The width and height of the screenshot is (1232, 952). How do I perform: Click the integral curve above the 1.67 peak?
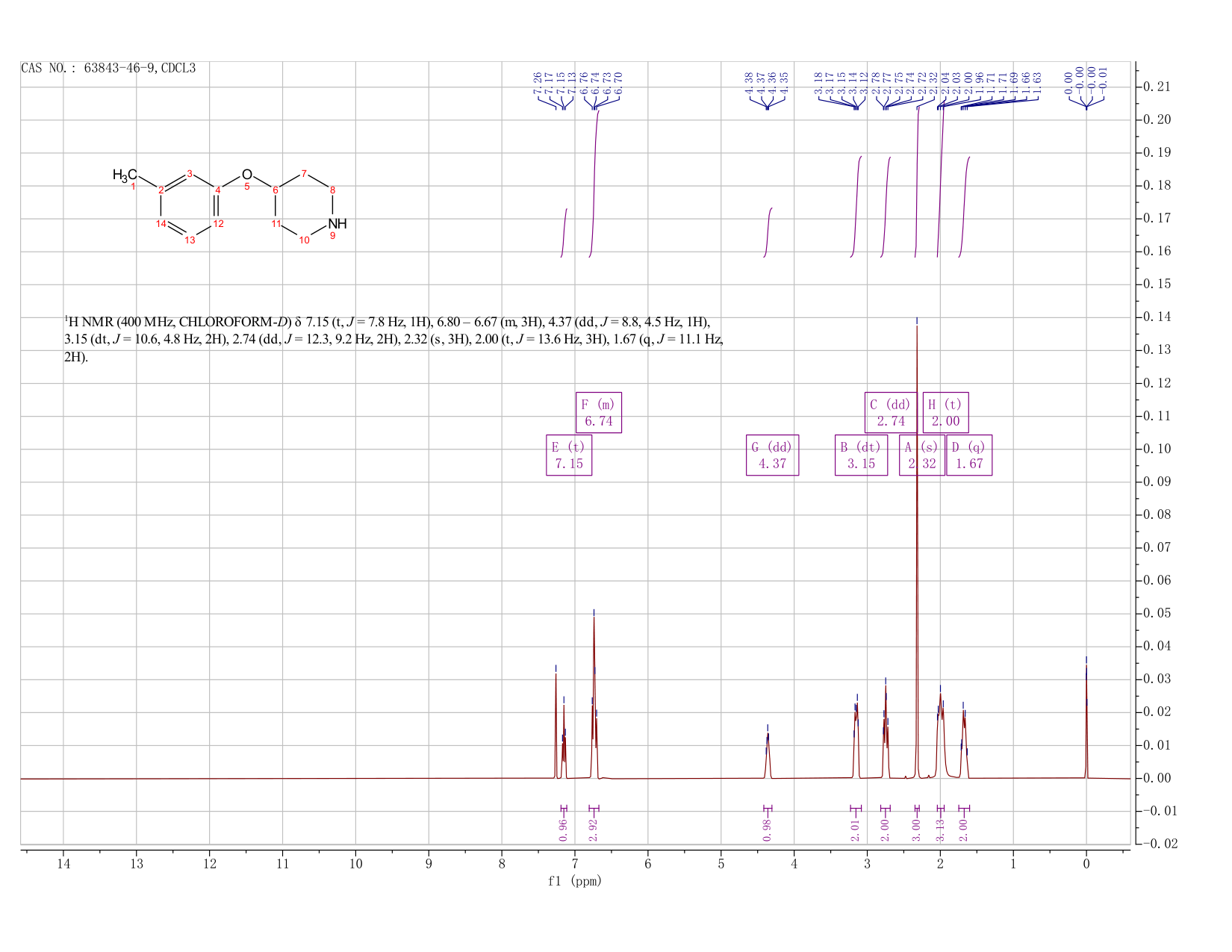click(x=964, y=207)
